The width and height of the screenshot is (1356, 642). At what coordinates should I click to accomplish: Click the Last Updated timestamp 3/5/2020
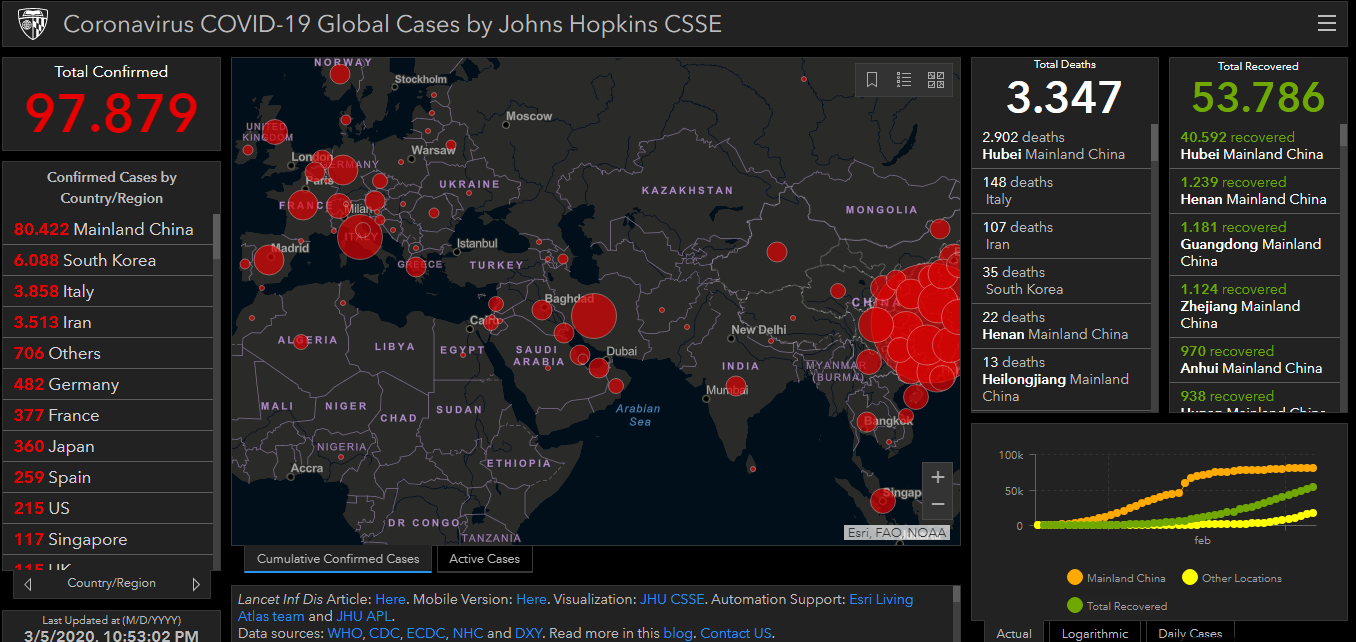click(111, 635)
